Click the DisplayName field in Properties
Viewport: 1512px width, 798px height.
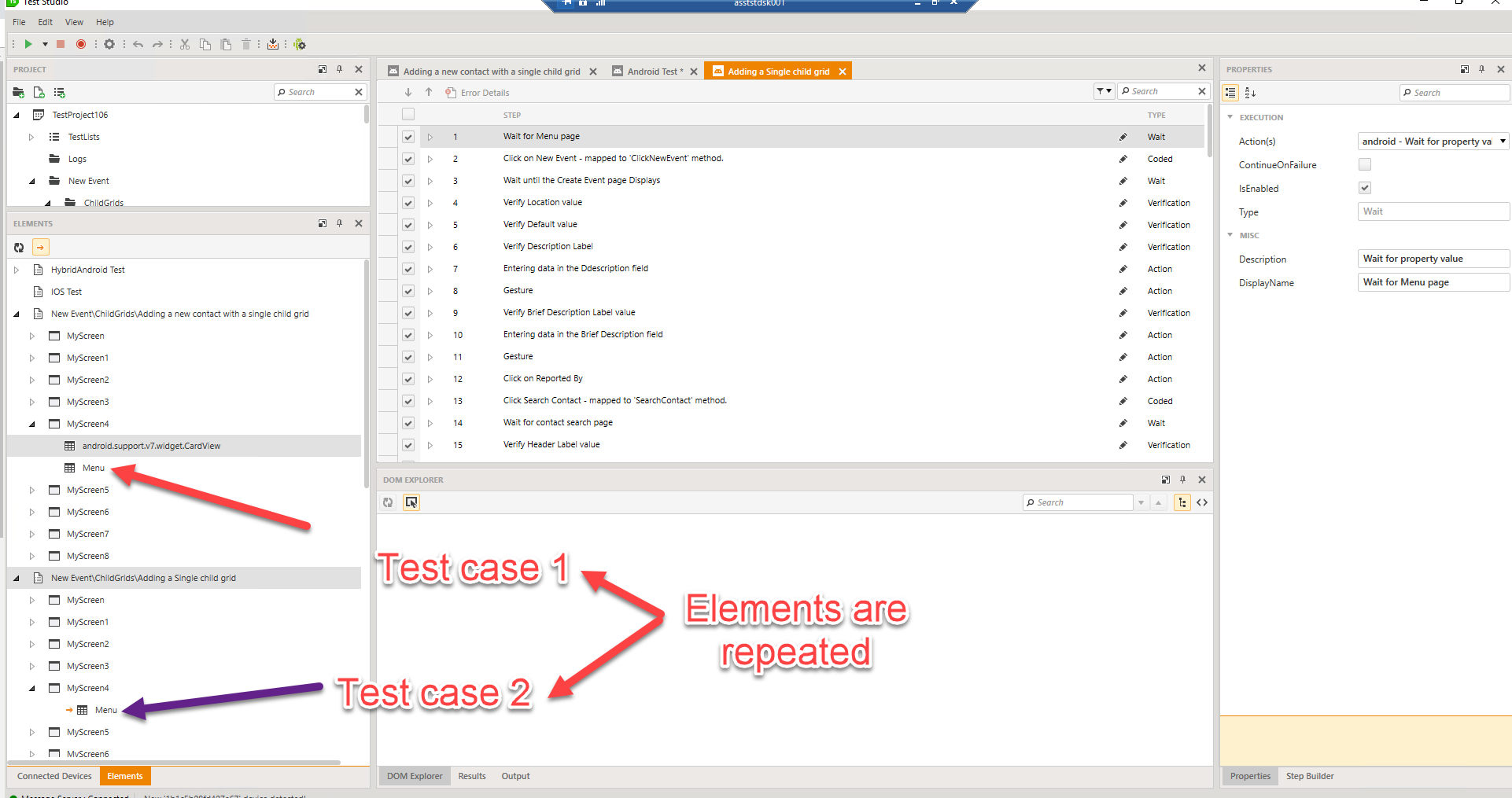[1433, 282]
